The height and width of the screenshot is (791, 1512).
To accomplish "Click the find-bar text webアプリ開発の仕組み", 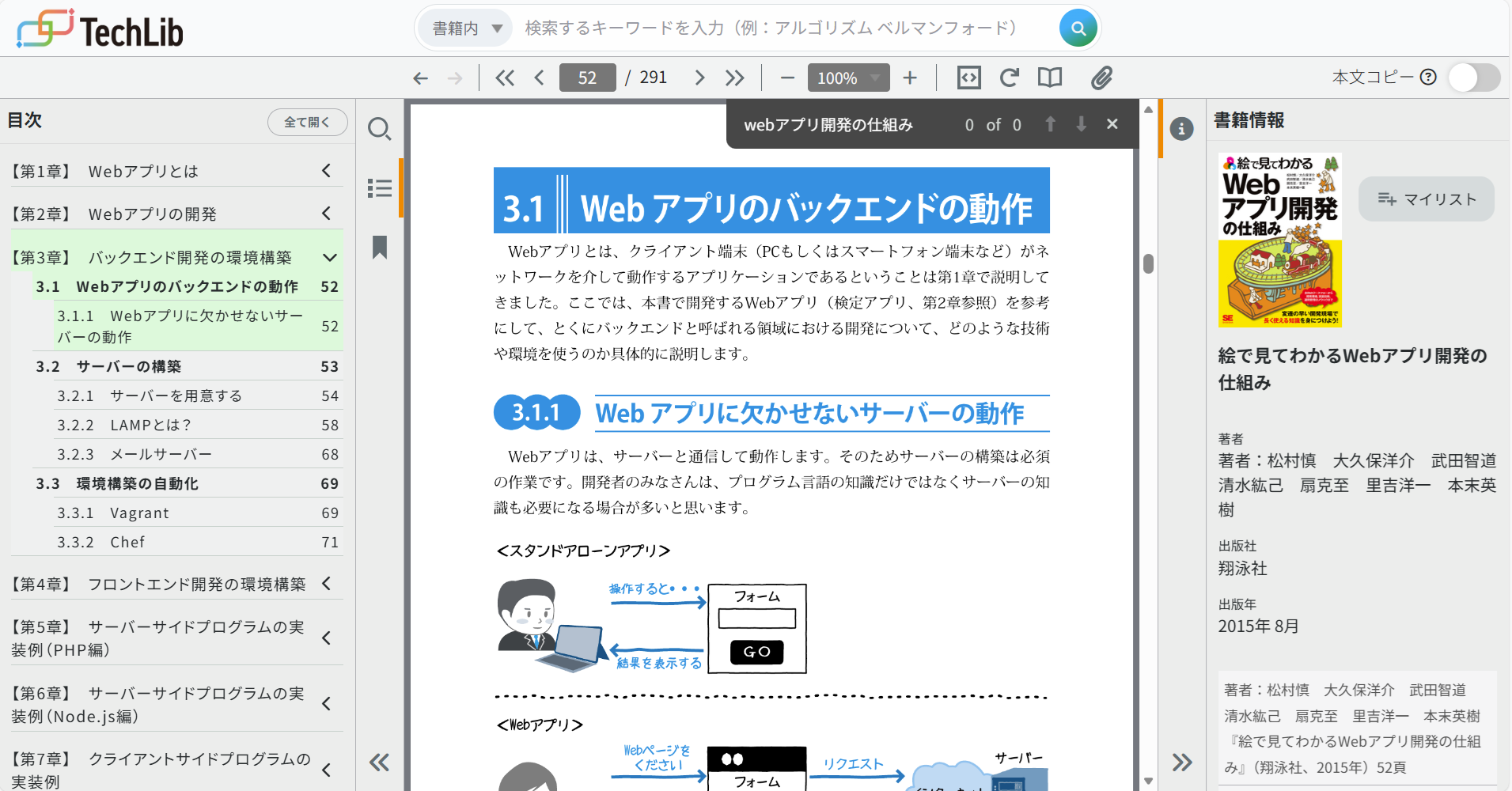I will pyautogui.click(x=828, y=125).
